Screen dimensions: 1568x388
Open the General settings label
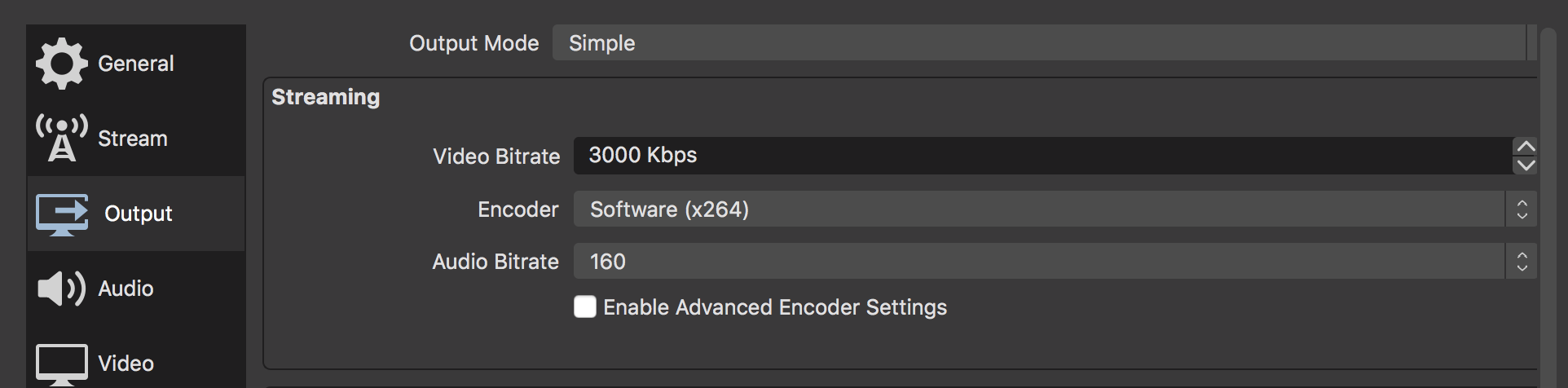[x=136, y=64]
